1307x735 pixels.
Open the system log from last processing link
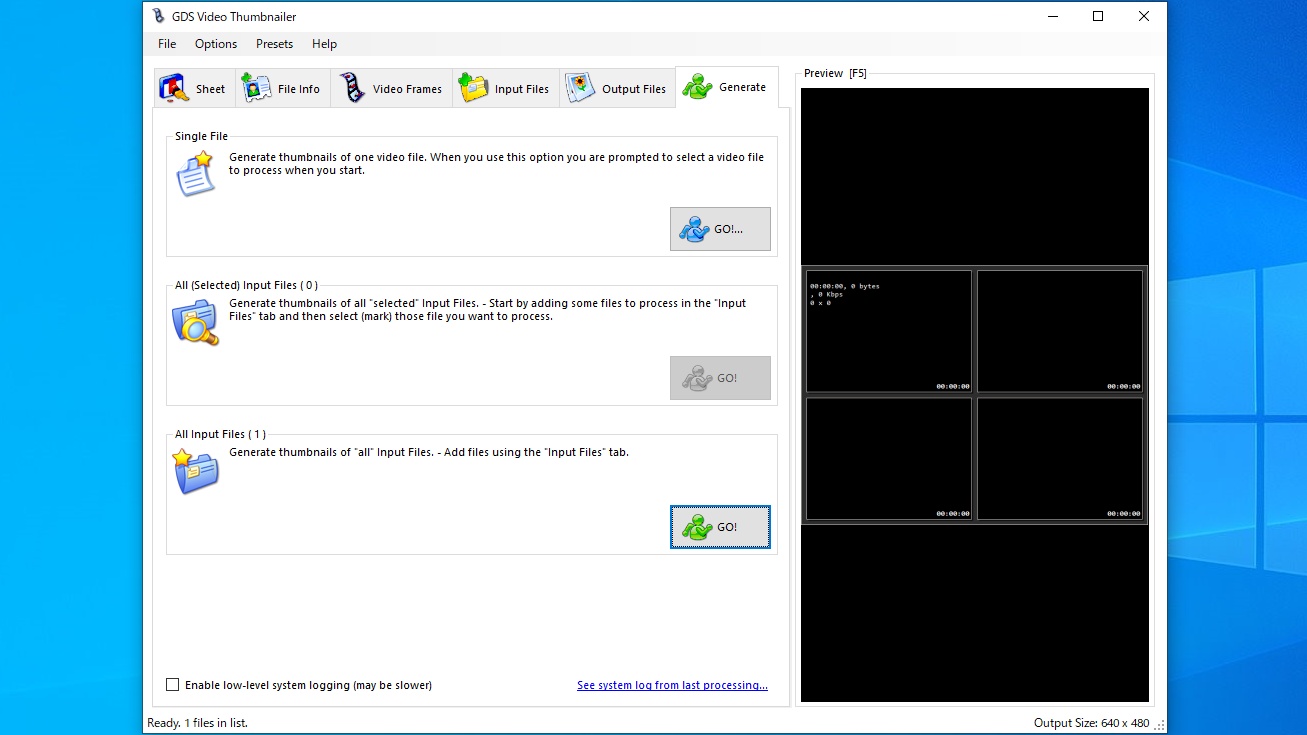(x=672, y=685)
